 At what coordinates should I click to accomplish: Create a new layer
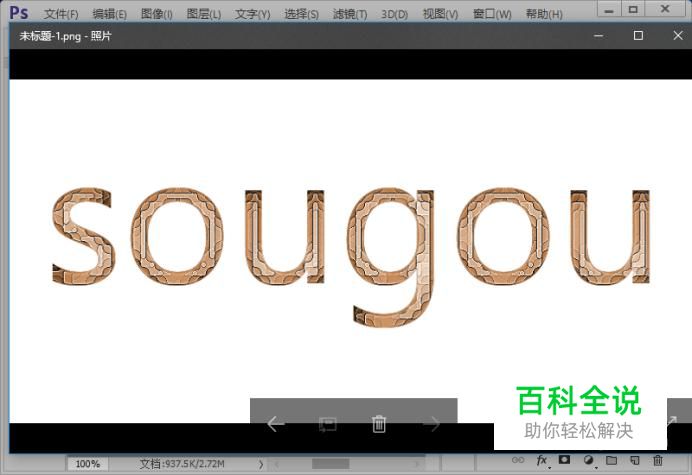(635, 460)
